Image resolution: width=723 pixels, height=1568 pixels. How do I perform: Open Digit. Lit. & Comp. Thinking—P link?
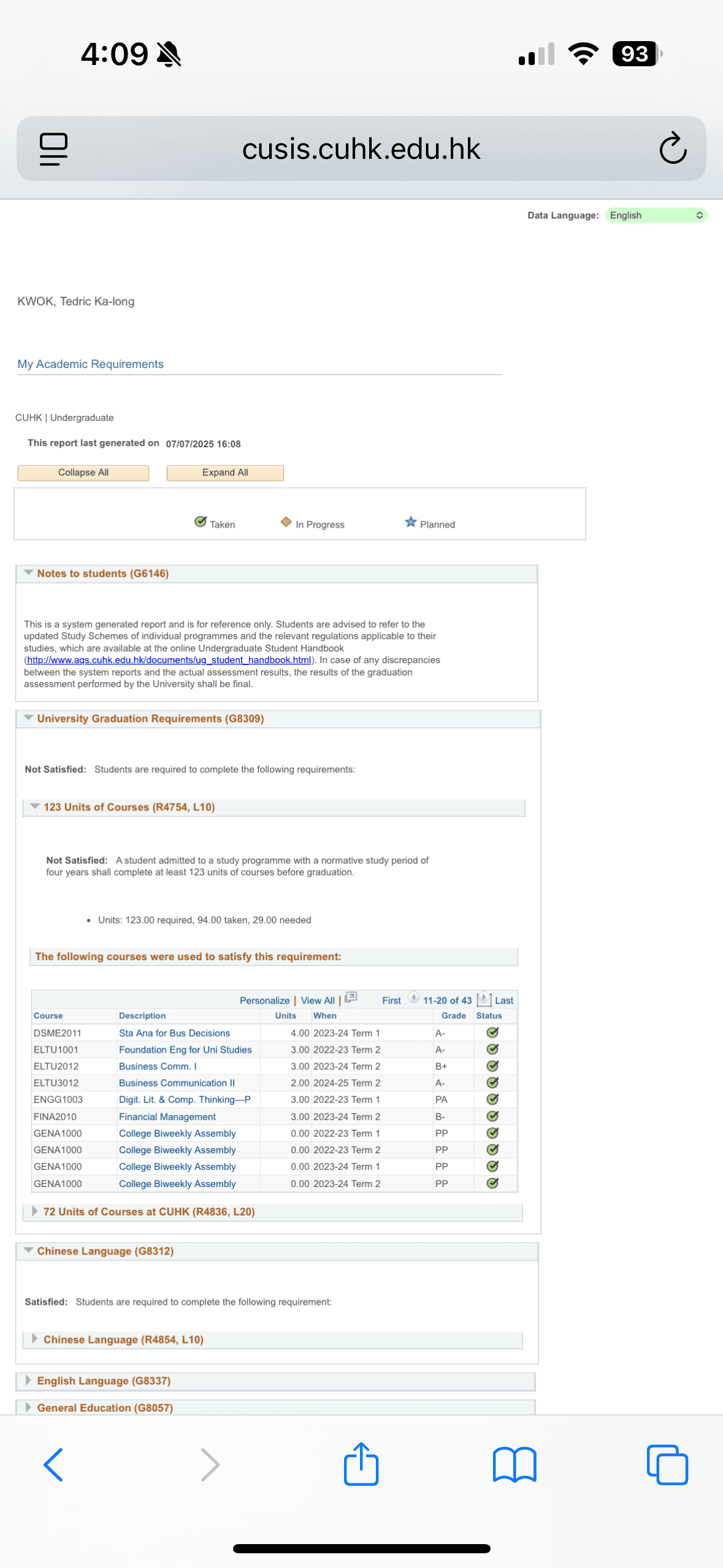click(x=185, y=1099)
